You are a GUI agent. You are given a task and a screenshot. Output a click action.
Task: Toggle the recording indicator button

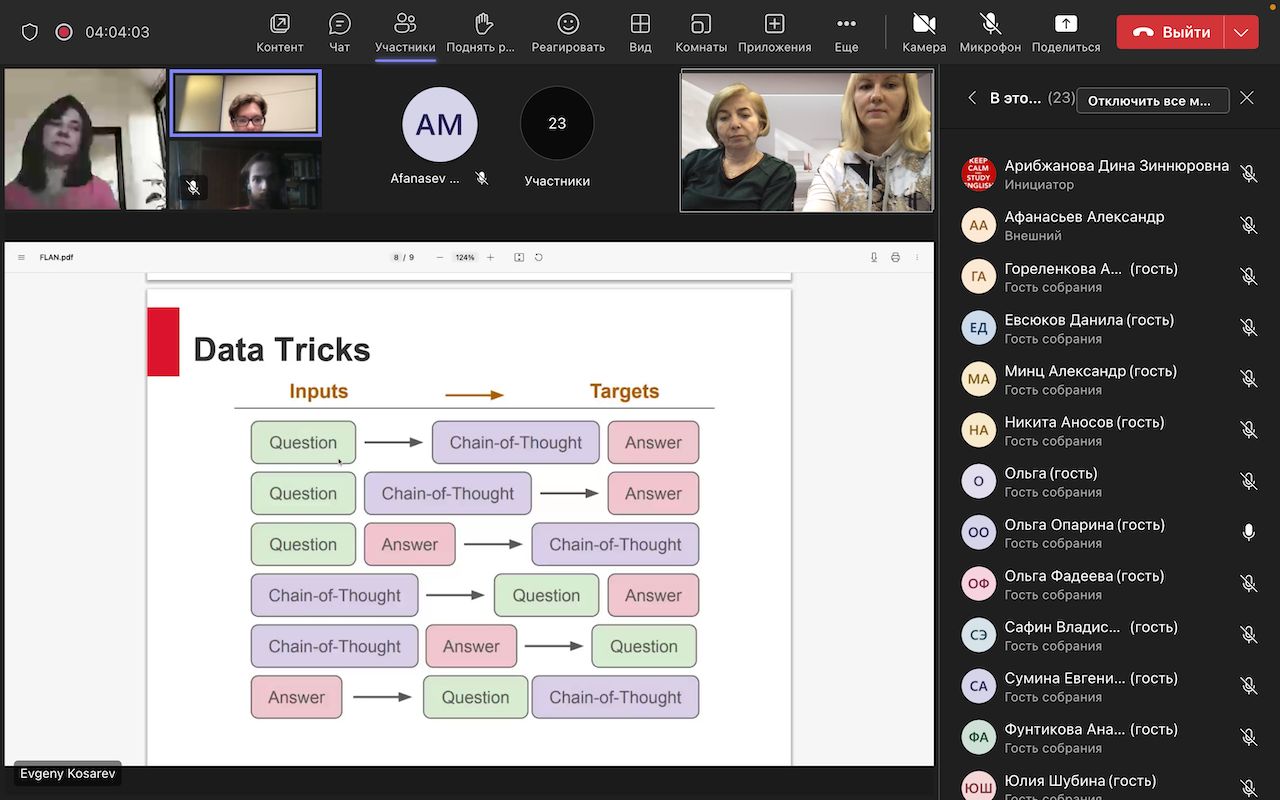[x=64, y=32]
